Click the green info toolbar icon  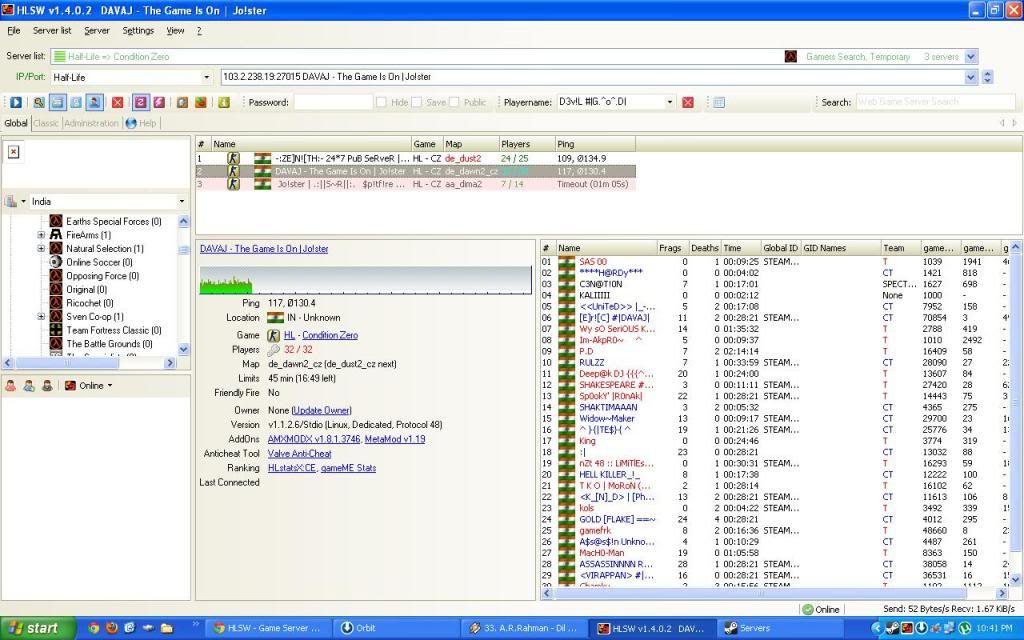(224, 102)
